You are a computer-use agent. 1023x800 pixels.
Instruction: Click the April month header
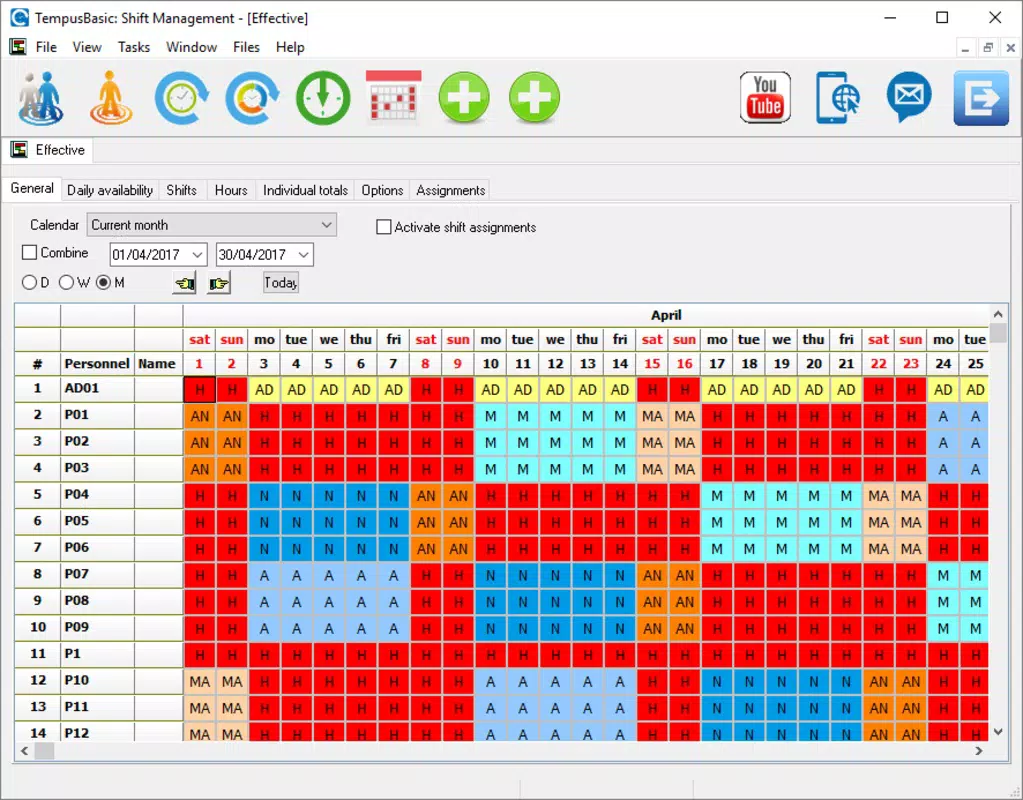666,315
